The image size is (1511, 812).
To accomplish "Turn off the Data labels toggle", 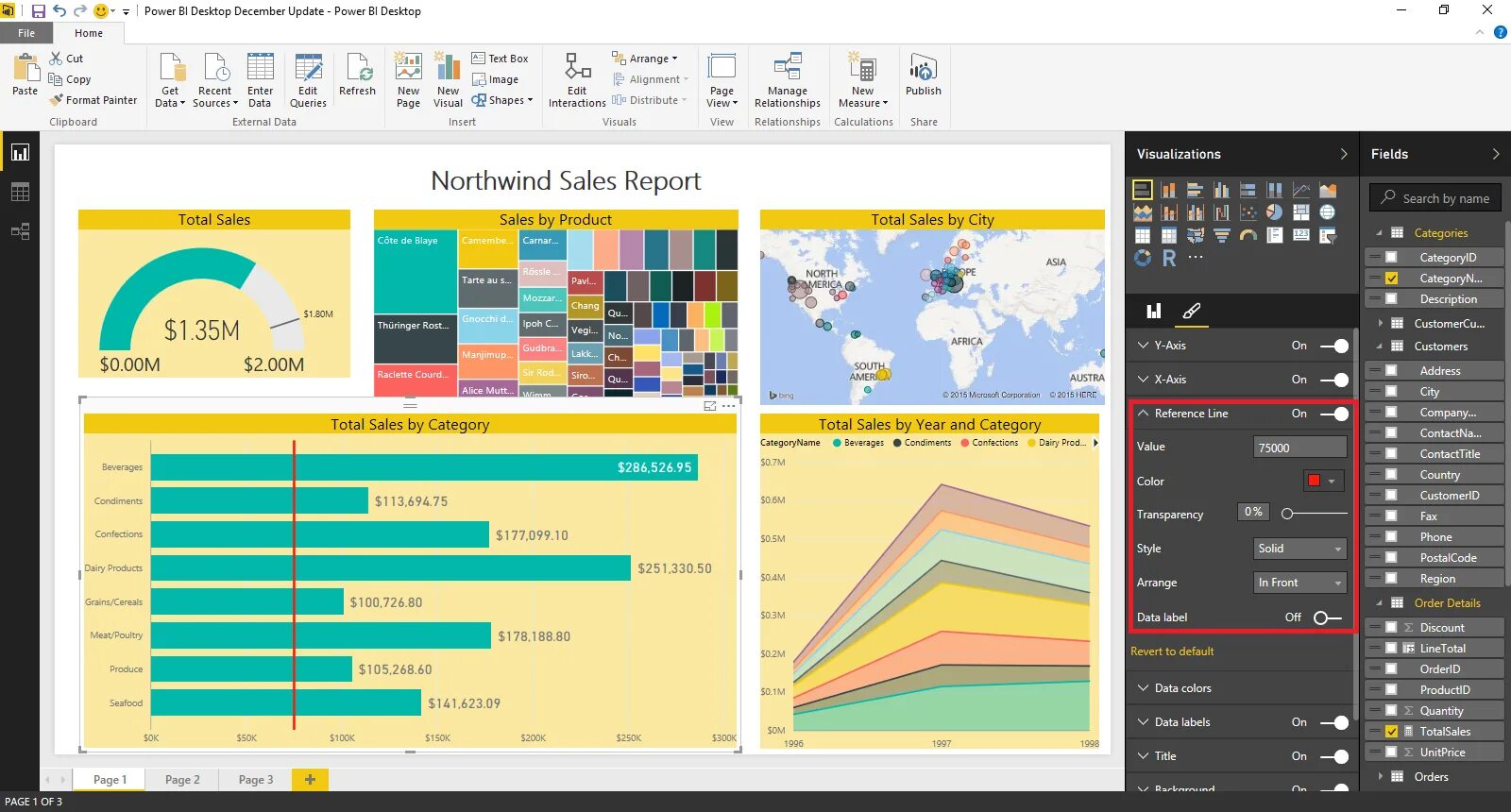I will click(x=1333, y=722).
